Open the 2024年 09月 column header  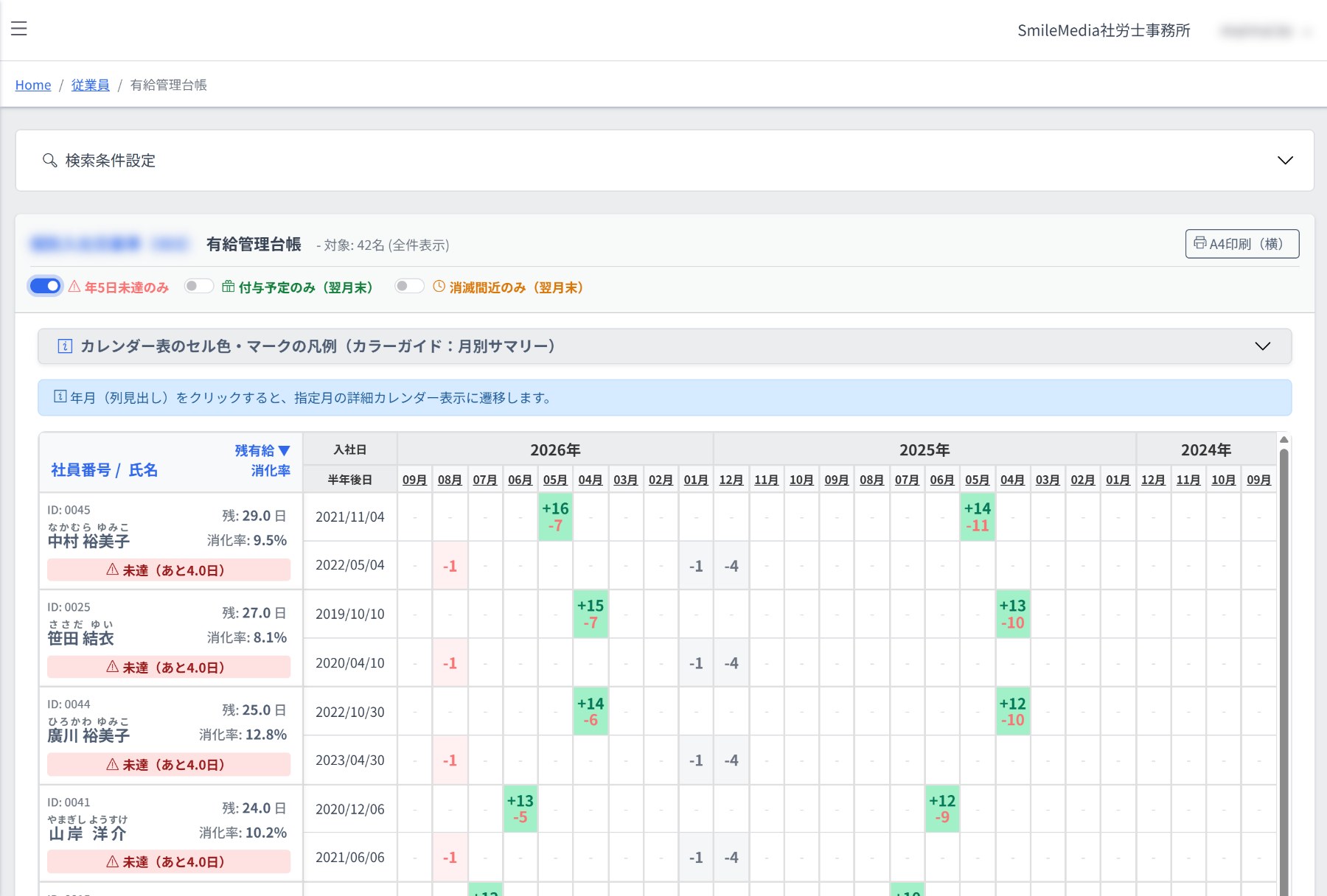point(1259,480)
